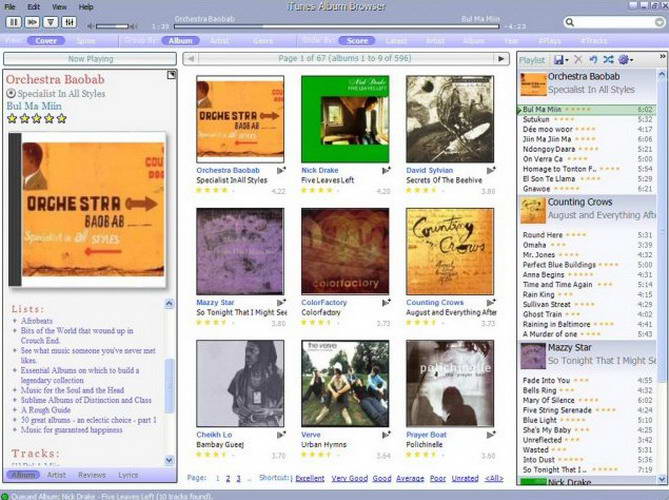This screenshot has width=669, height=500.
Task: Skip to next track button
Action: [x=32, y=22]
